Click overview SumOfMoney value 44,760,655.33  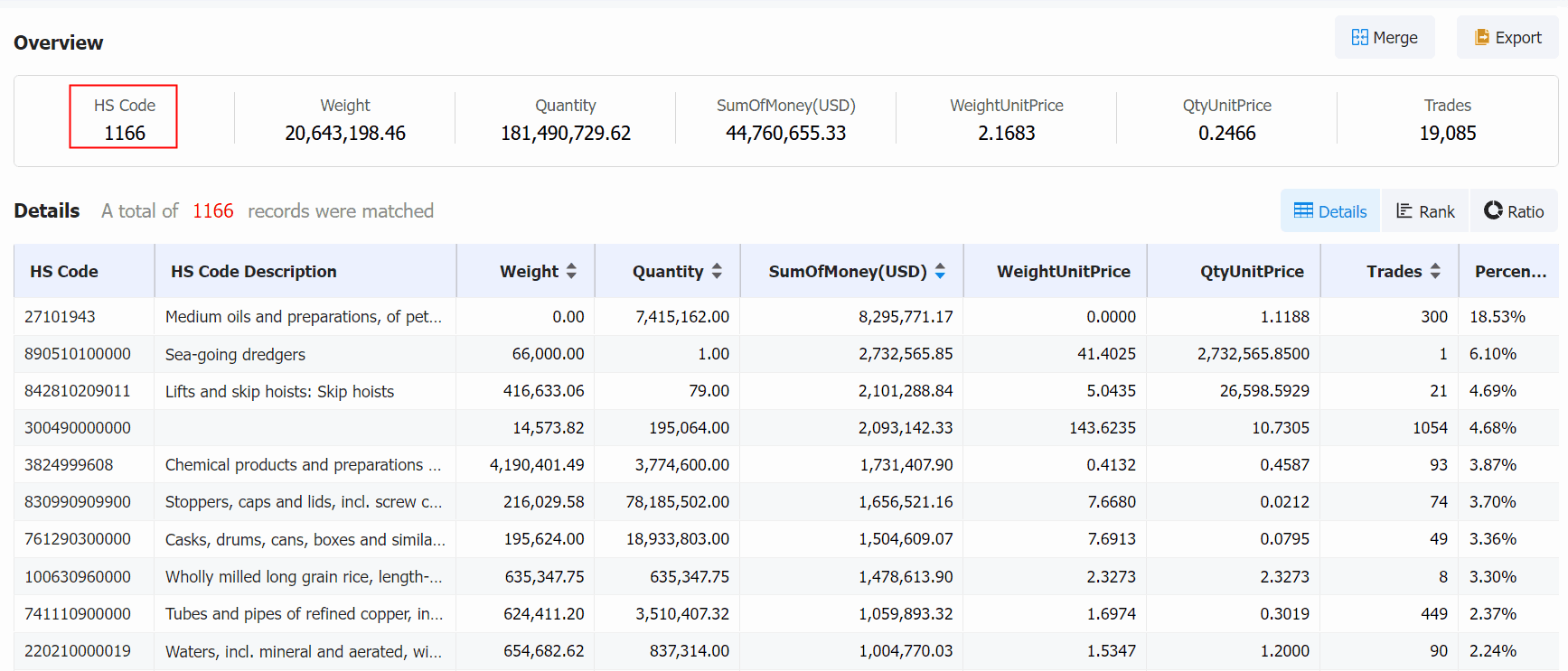coord(786,134)
